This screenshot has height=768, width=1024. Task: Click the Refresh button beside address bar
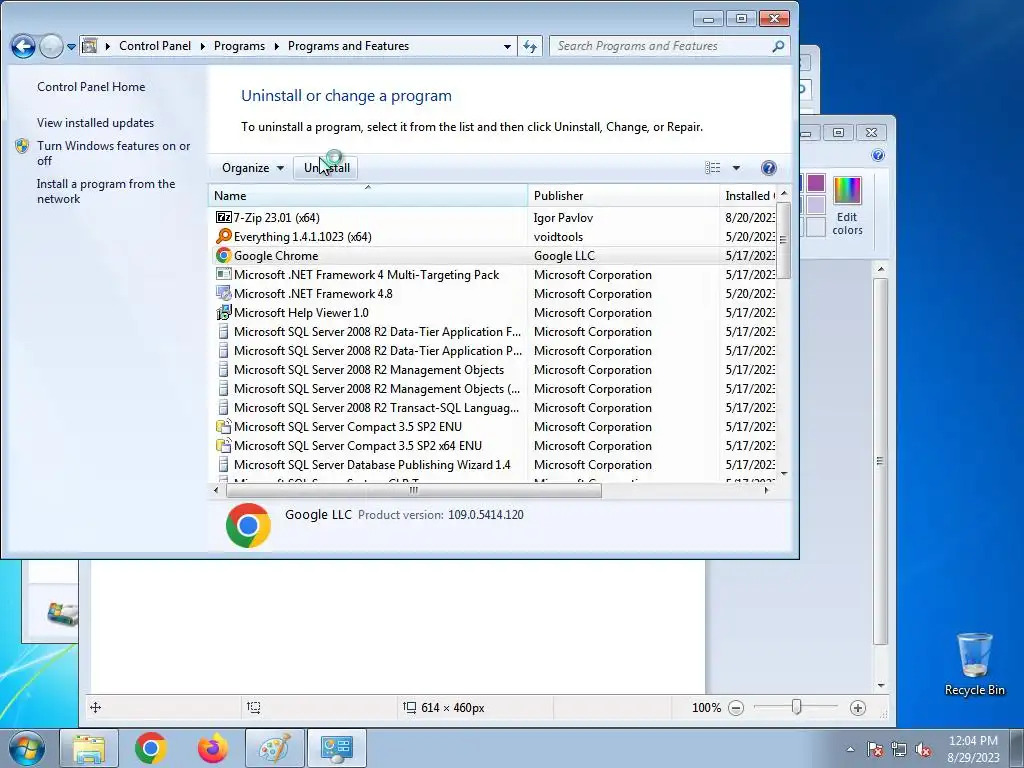coord(530,46)
